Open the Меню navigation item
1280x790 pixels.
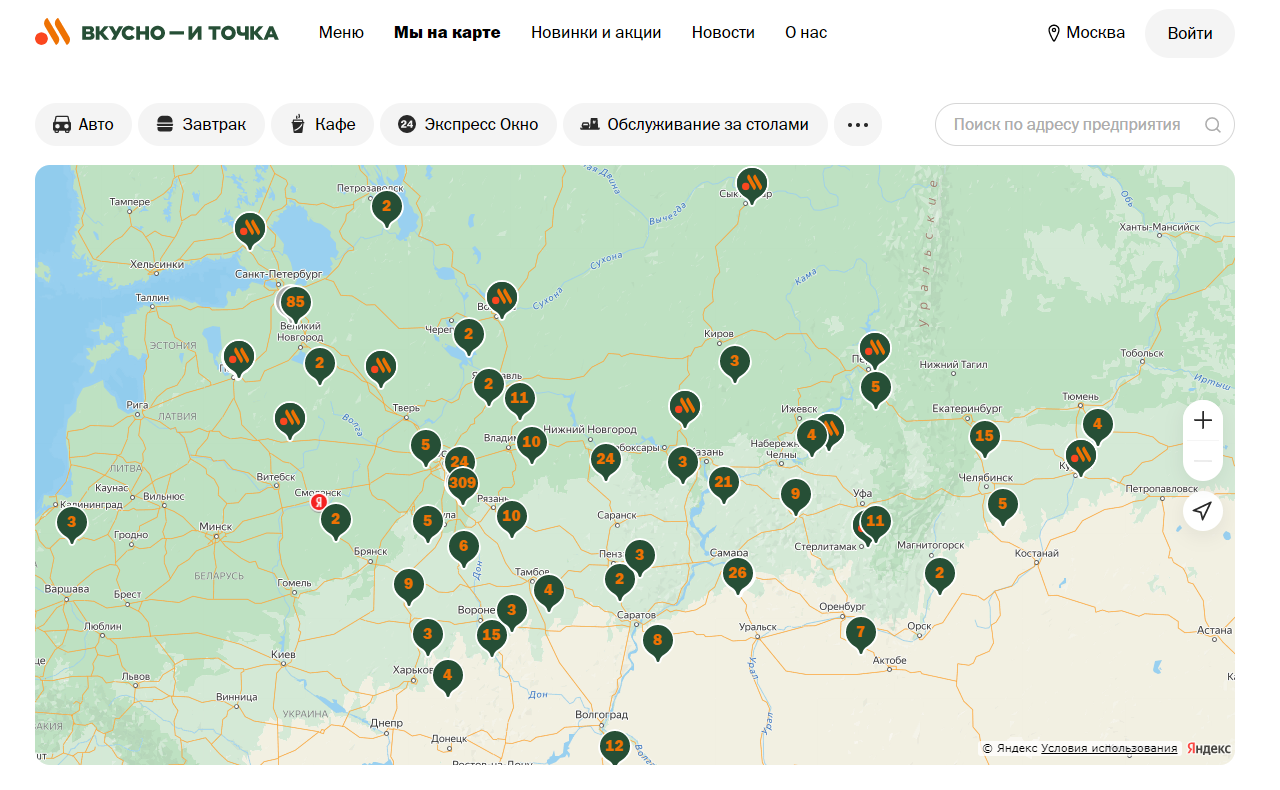[x=341, y=33]
